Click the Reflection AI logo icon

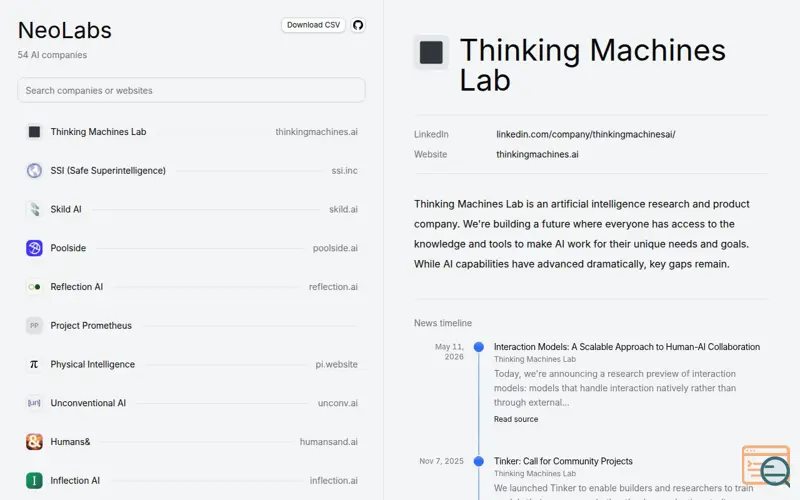click(34, 287)
